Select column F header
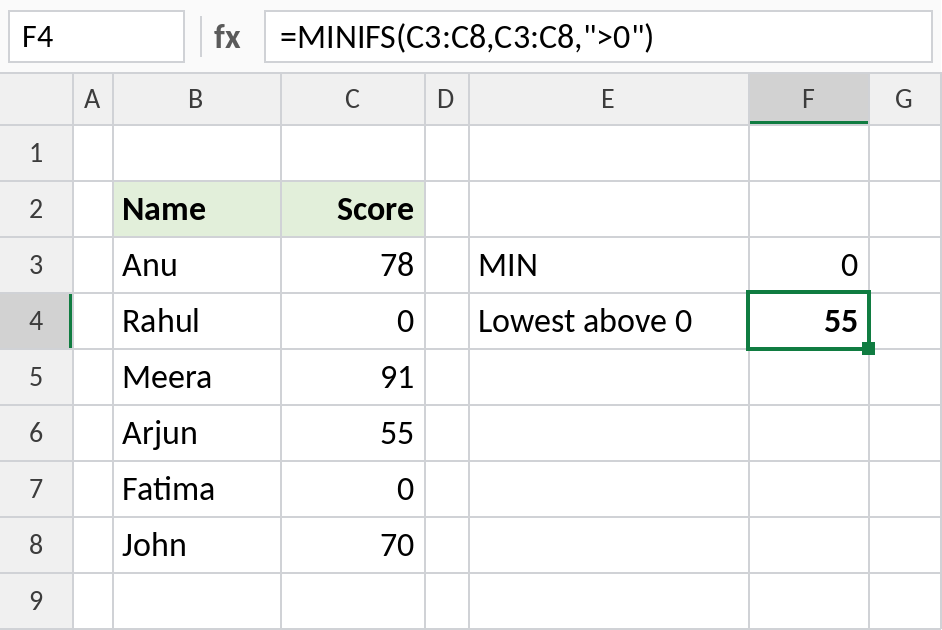The width and height of the screenshot is (942, 630). [x=809, y=99]
